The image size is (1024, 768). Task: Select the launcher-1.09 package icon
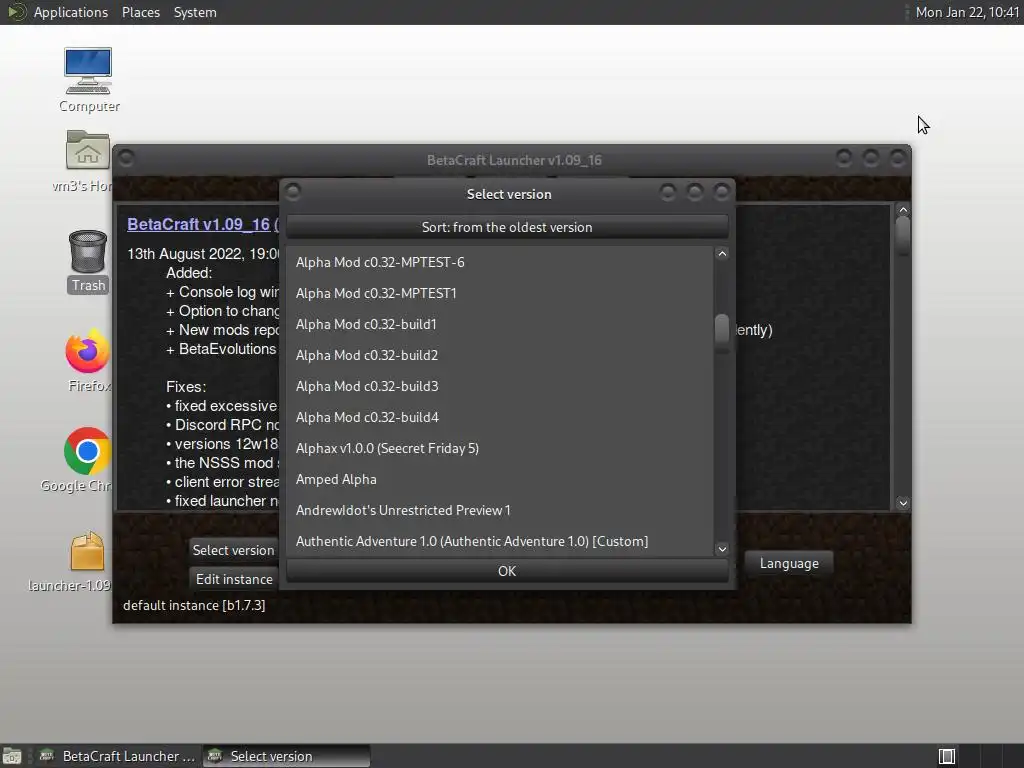pyautogui.click(x=88, y=551)
